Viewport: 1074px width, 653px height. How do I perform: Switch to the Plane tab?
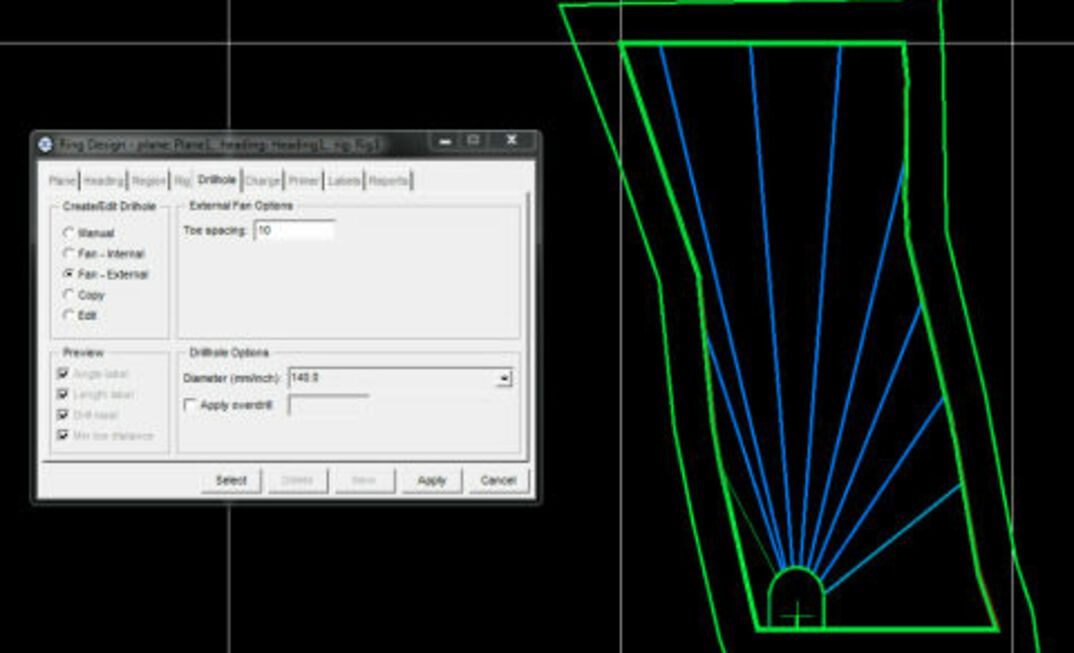pyautogui.click(x=64, y=180)
